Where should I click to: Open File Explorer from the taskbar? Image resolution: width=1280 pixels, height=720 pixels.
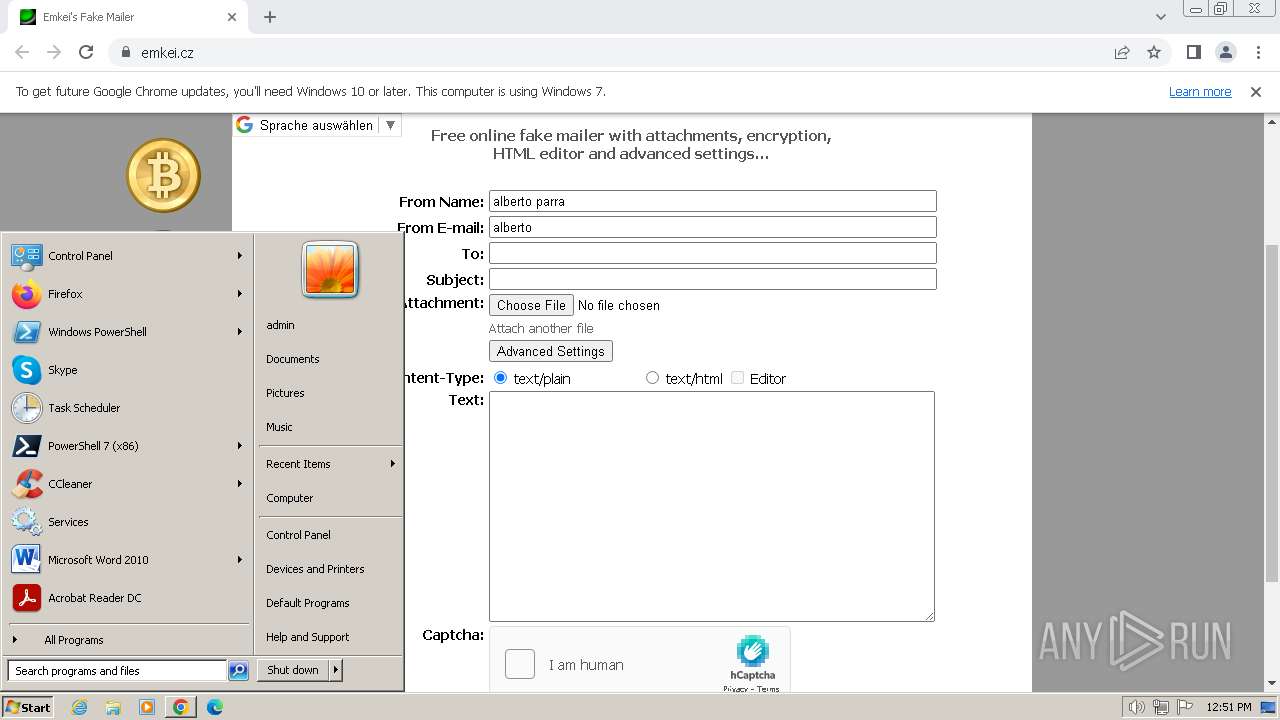tap(113, 707)
